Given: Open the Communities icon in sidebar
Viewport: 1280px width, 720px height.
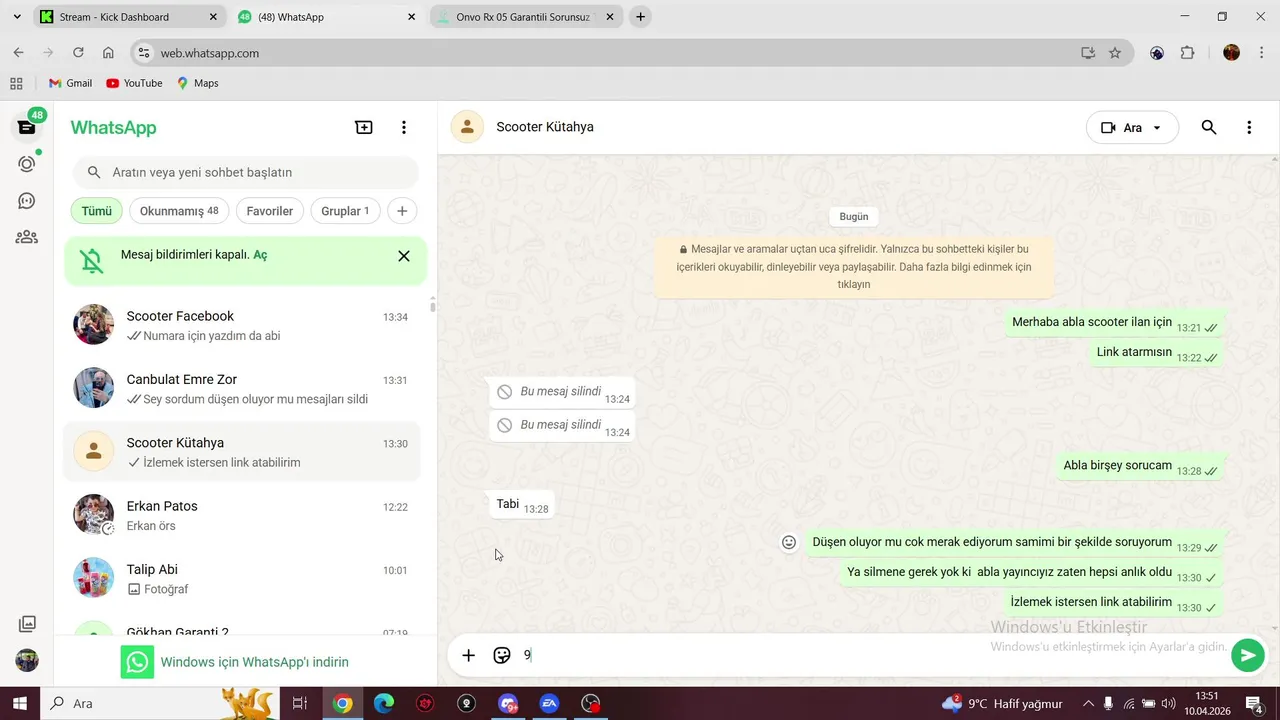Looking at the screenshot, I should 27,237.
